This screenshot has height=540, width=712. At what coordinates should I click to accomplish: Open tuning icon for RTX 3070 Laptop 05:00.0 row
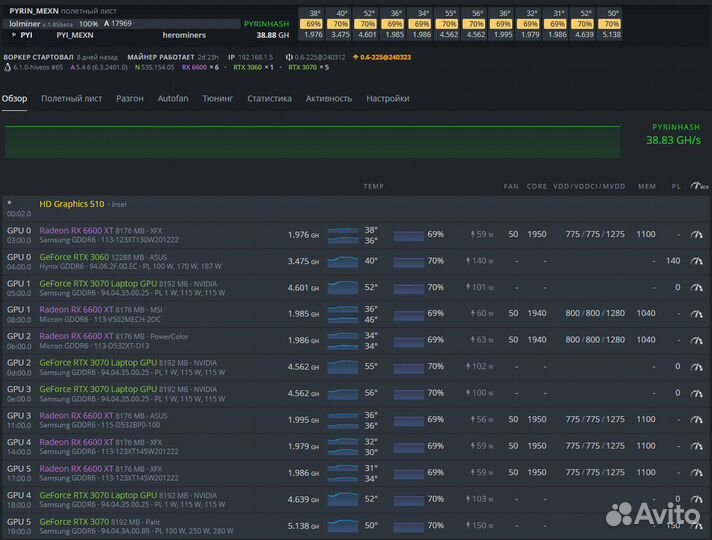pos(696,287)
